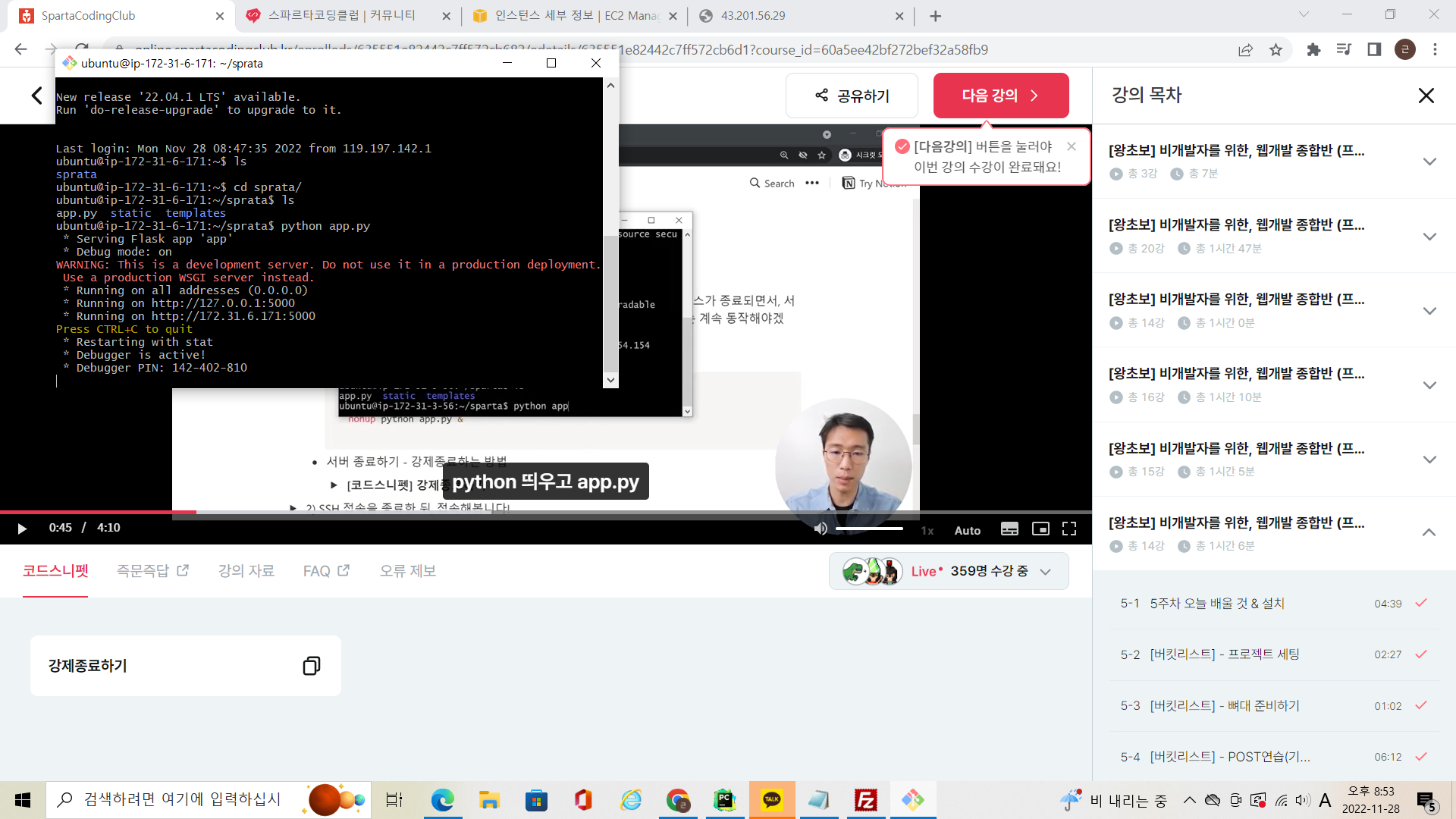Switch to 스파르타코딩클럽 커뮤니티 browser tab
This screenshot has height=819, width=1456.
coord(348,16)
